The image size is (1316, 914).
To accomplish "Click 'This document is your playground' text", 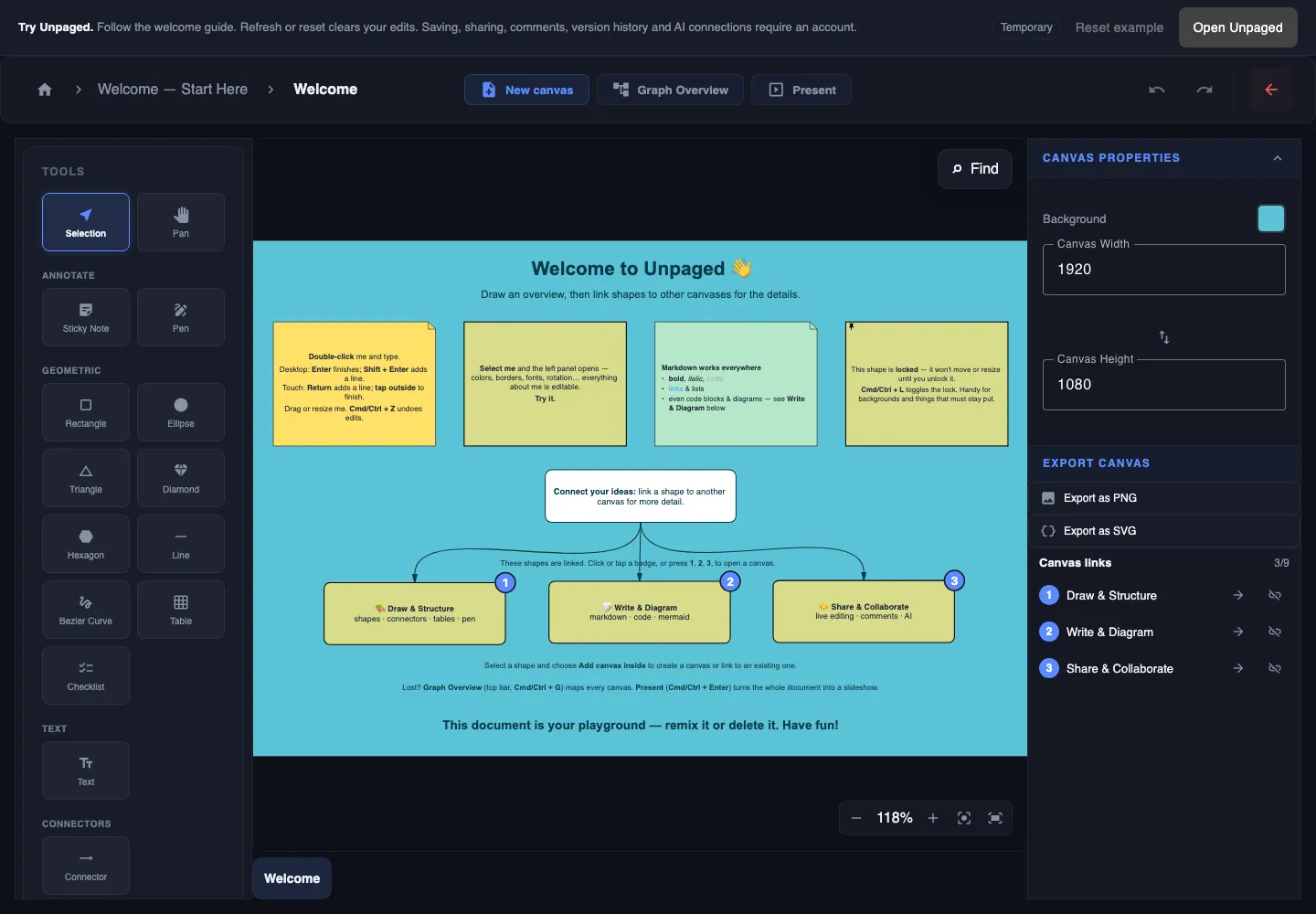I will [x=641, y=725].
